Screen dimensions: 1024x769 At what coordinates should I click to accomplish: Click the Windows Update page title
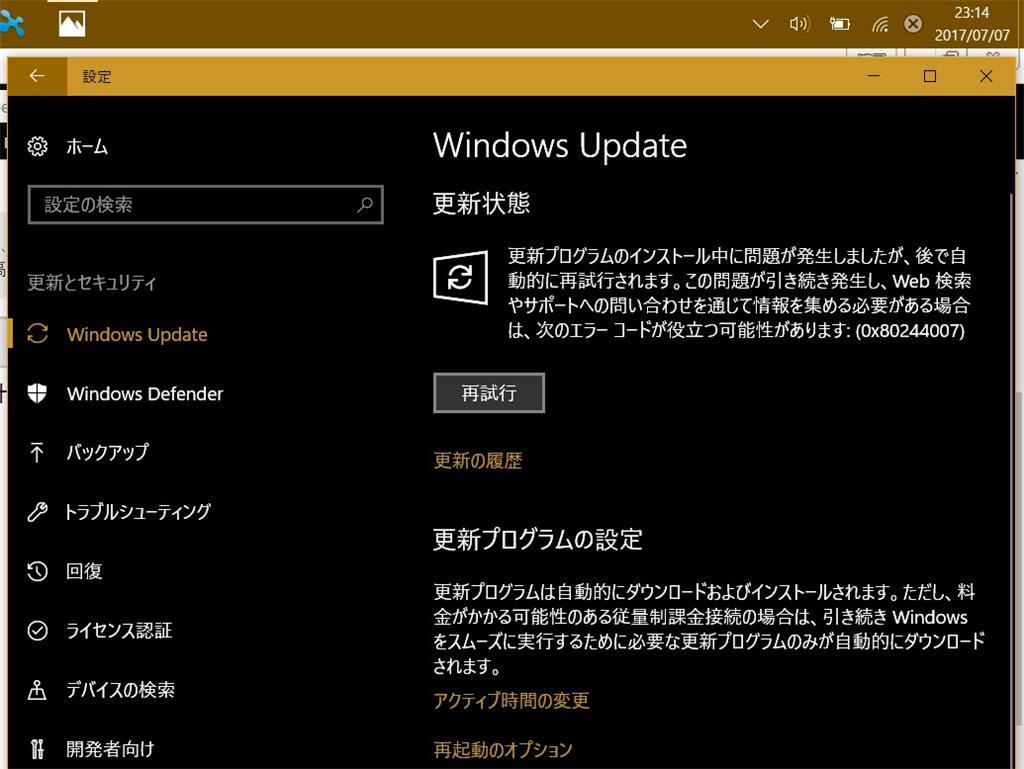[560, 145]
